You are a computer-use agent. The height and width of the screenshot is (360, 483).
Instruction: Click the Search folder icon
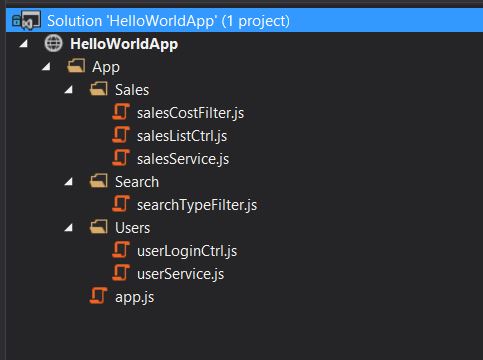coord(99,181)
